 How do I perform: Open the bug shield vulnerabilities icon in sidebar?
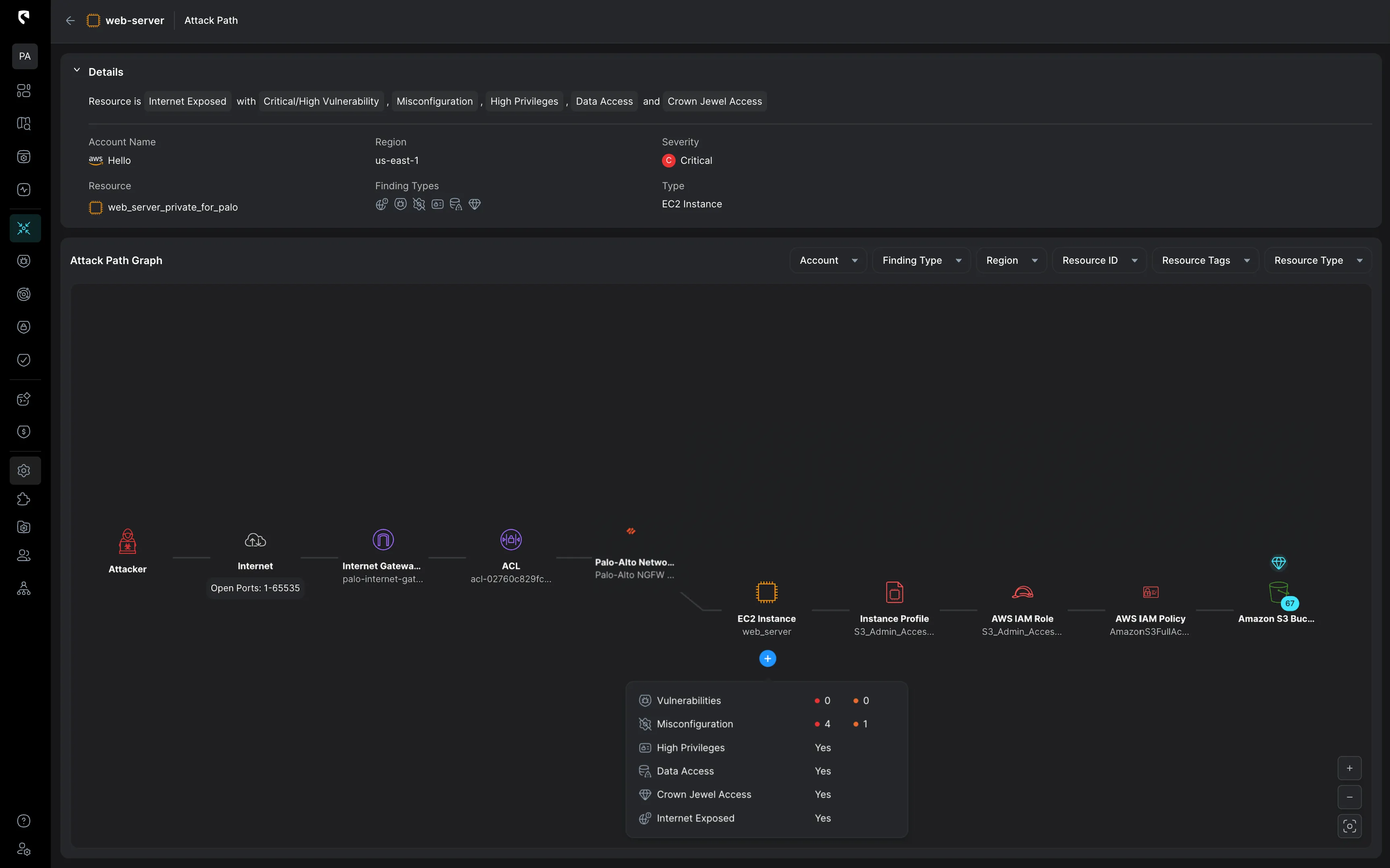[23, 261]
